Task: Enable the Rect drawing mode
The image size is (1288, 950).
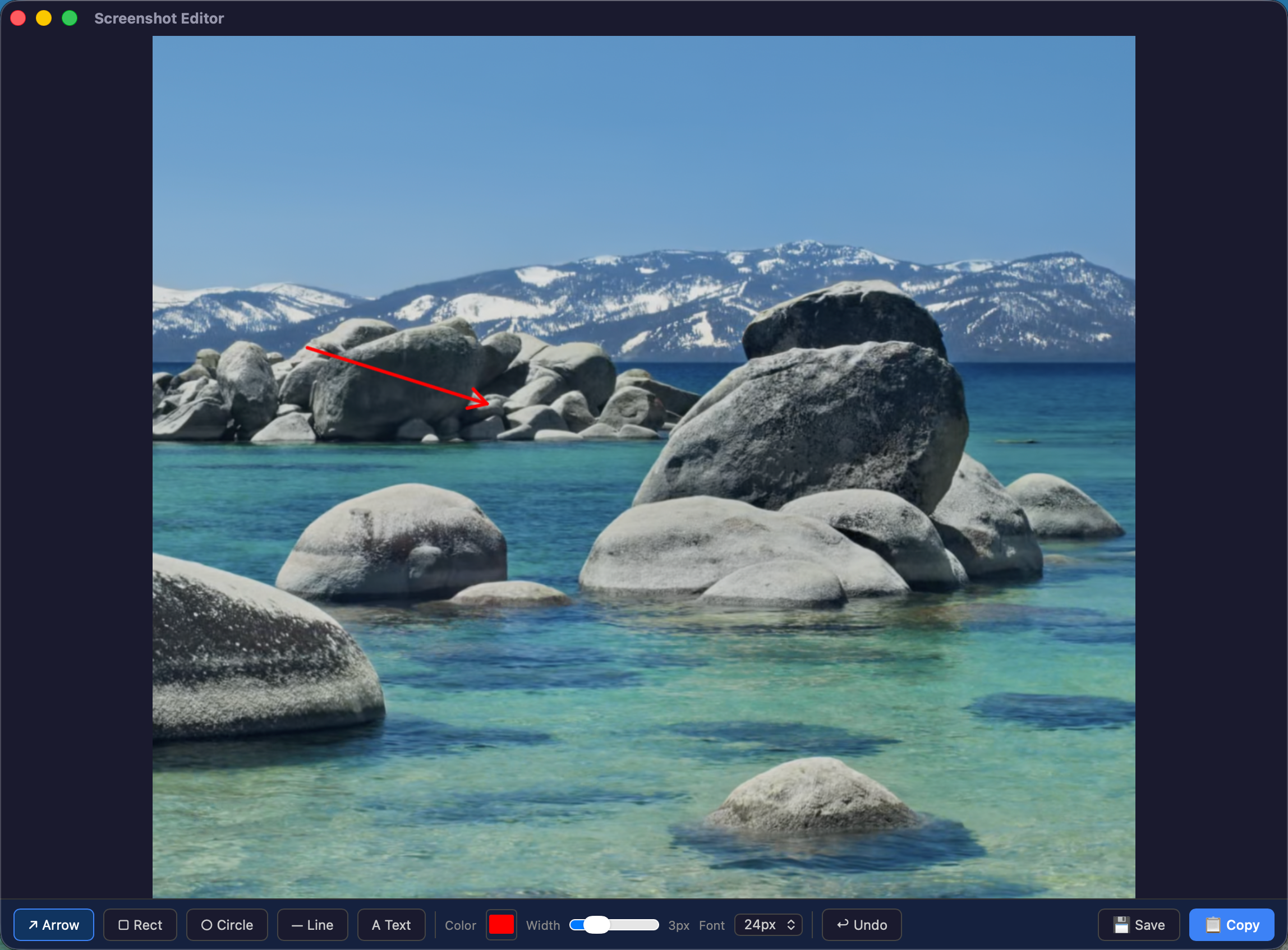Action: [140, 925]
